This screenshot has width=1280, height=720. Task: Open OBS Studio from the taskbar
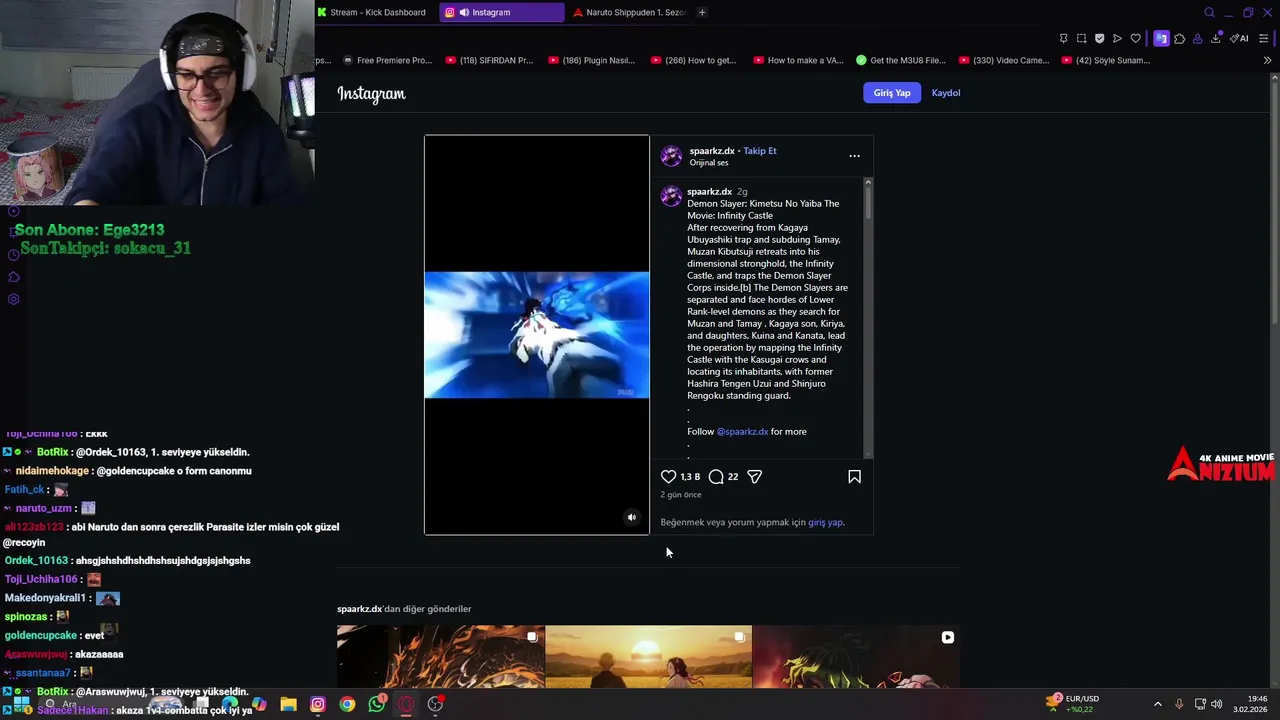click(x=435, y=704)
